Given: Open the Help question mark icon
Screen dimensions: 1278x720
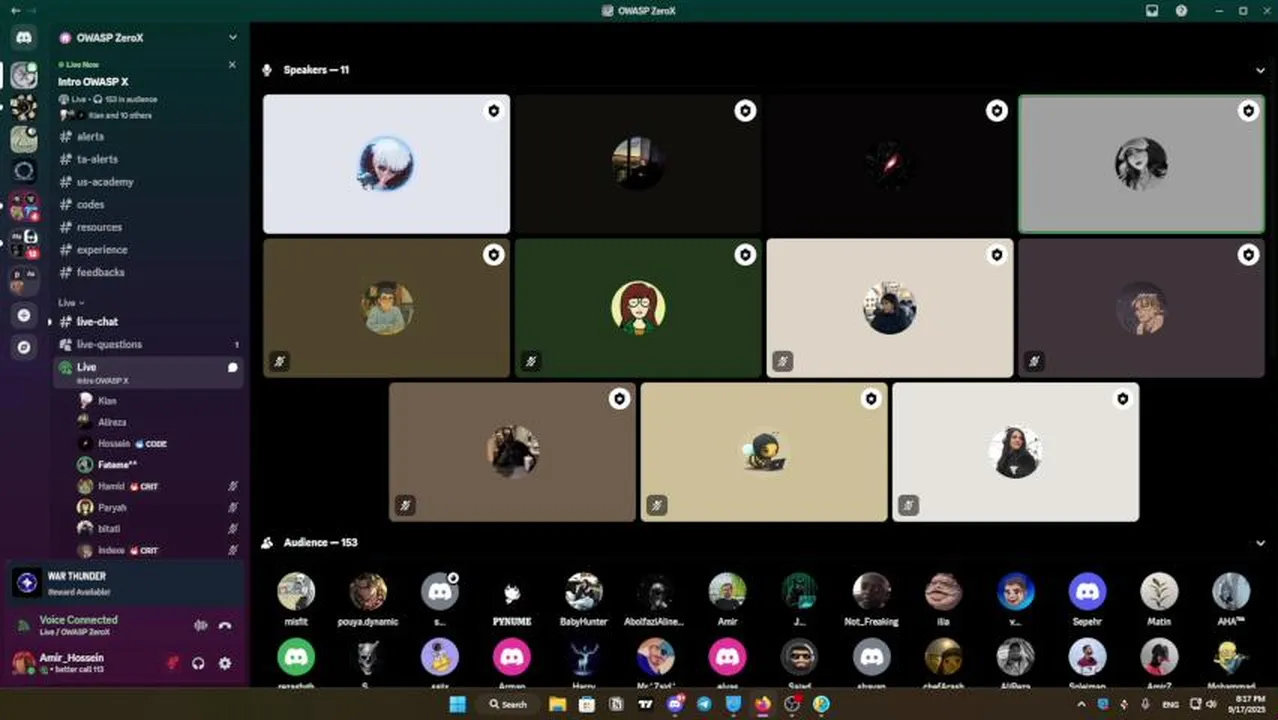Looking at the screenshot, I should [x=1181, y=11].
